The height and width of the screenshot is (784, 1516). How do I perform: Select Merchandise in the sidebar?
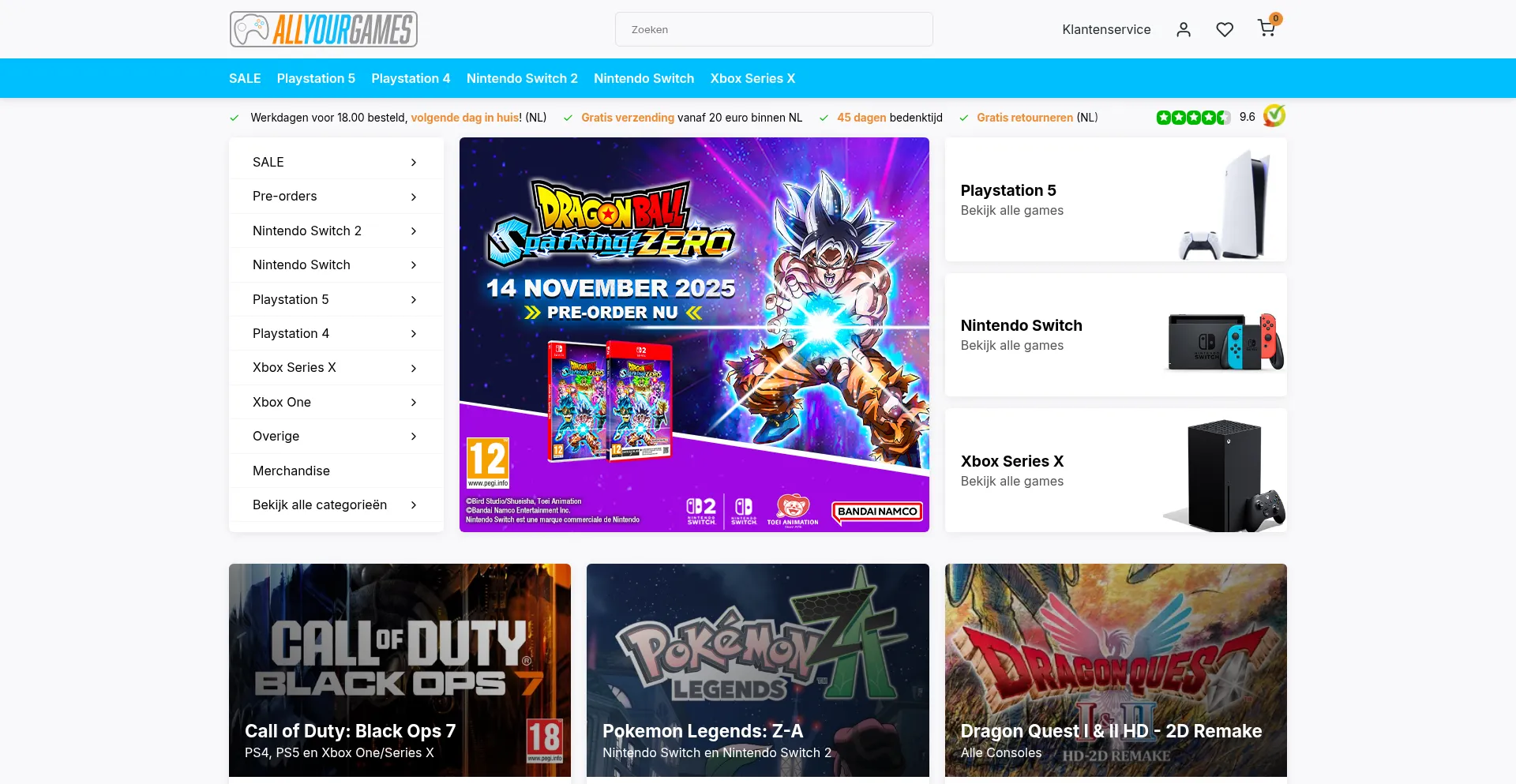coord(291,471)
